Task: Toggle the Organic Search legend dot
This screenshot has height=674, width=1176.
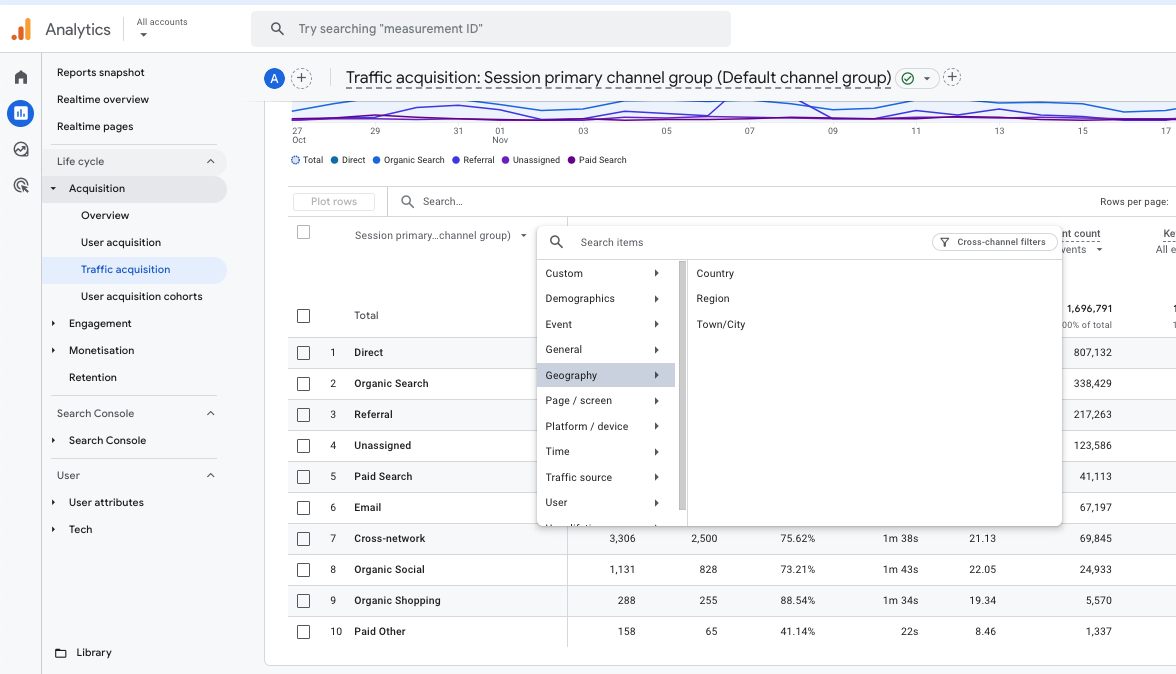Action: click(376, 160)
